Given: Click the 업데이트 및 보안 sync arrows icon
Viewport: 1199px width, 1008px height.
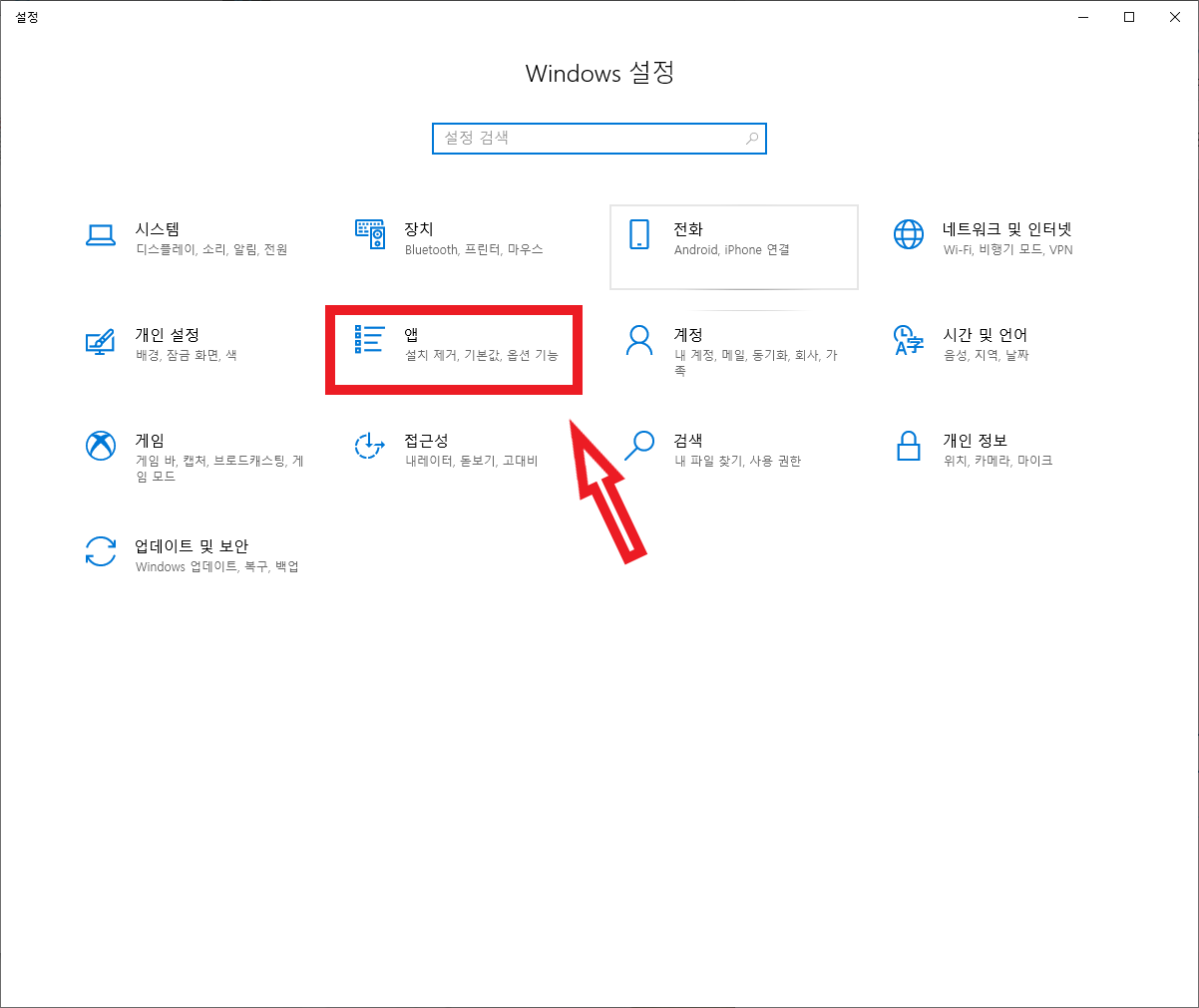Looking at the screenshot, I should 101,551.
